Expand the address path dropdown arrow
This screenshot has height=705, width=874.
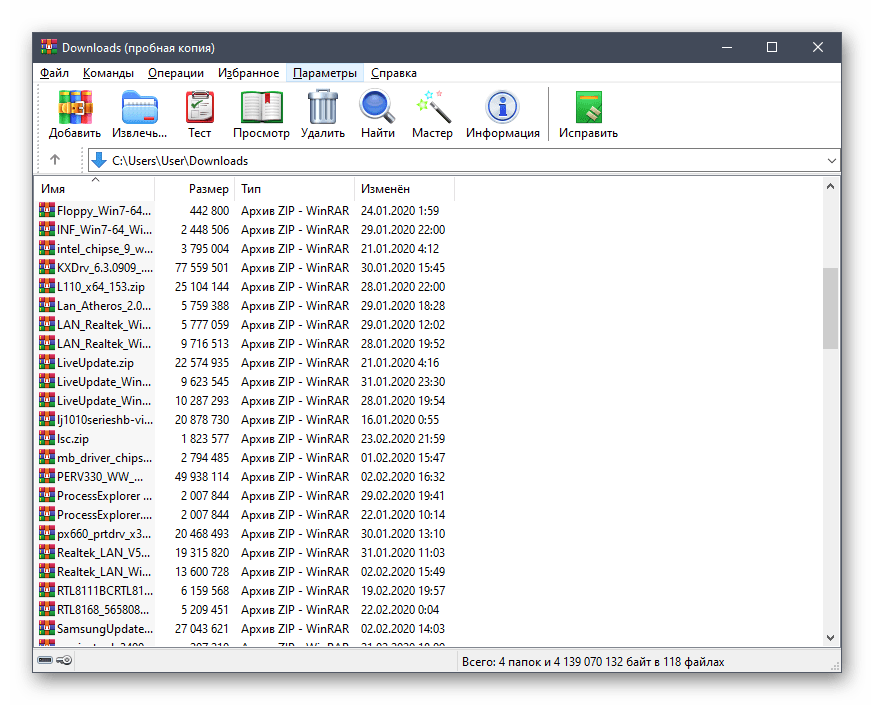click(x=832, y=161)
